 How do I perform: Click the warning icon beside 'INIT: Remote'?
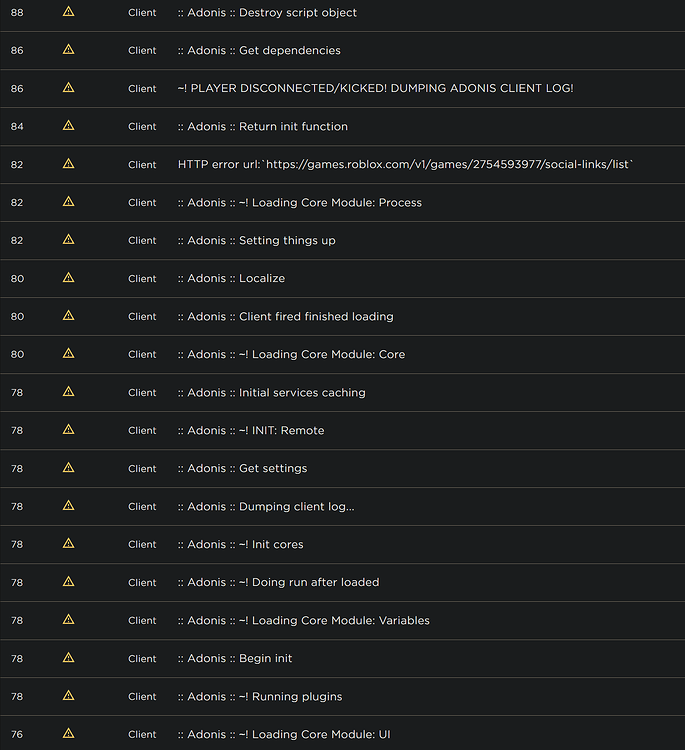68,430
